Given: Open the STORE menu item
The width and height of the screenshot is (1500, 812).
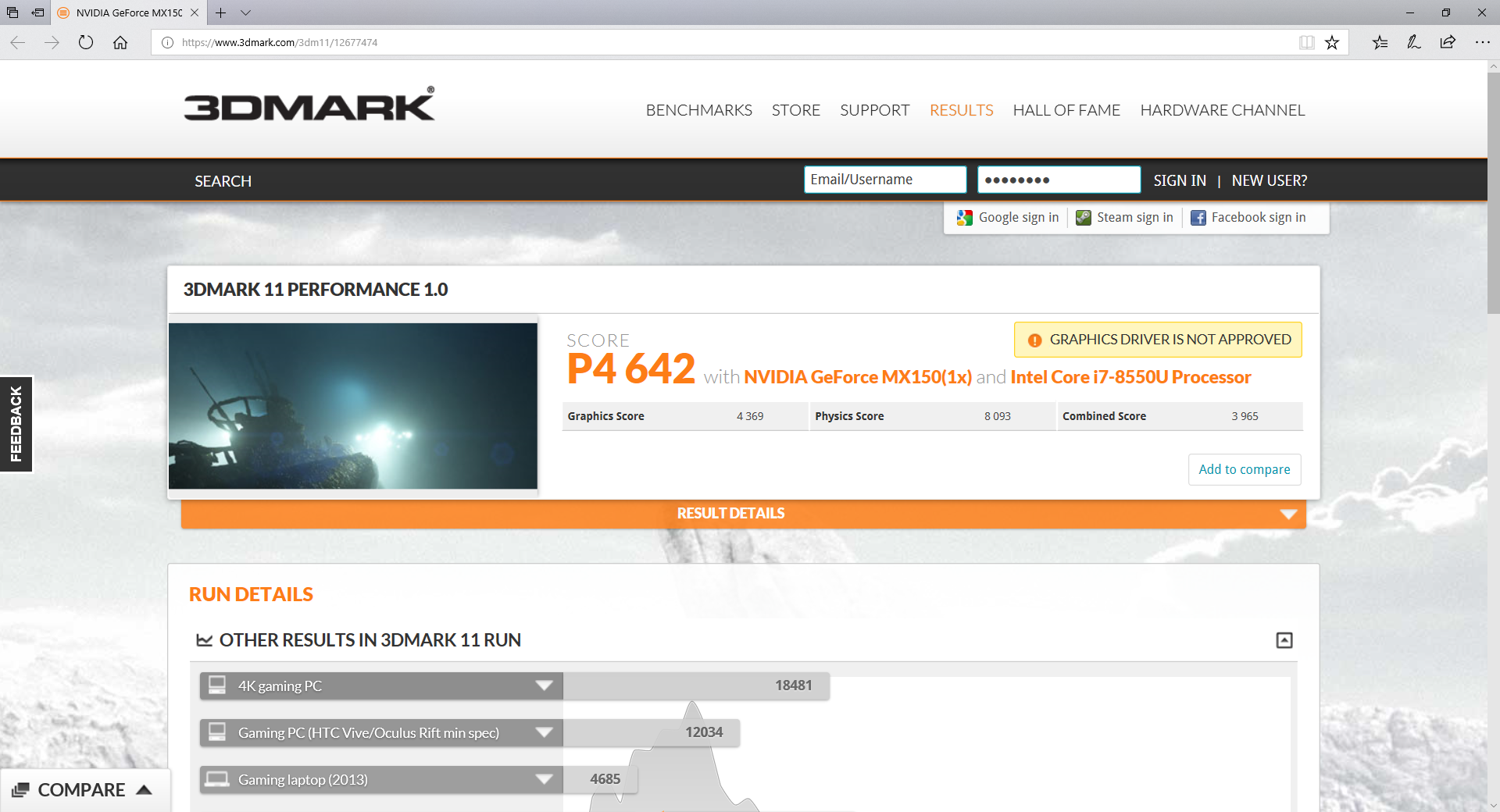Looking at the screenshot, I should (795, 110).
